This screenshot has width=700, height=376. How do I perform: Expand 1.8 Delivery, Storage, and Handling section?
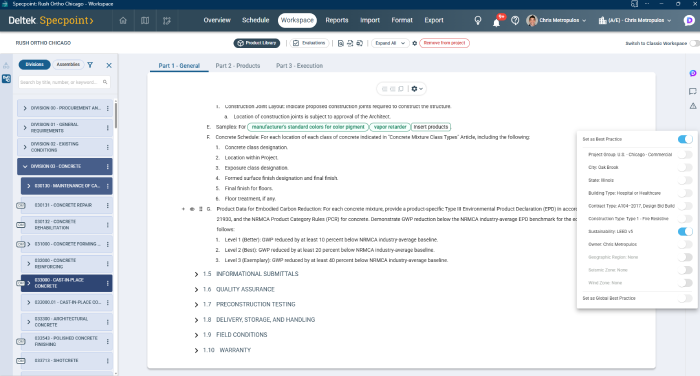point(196,320)
